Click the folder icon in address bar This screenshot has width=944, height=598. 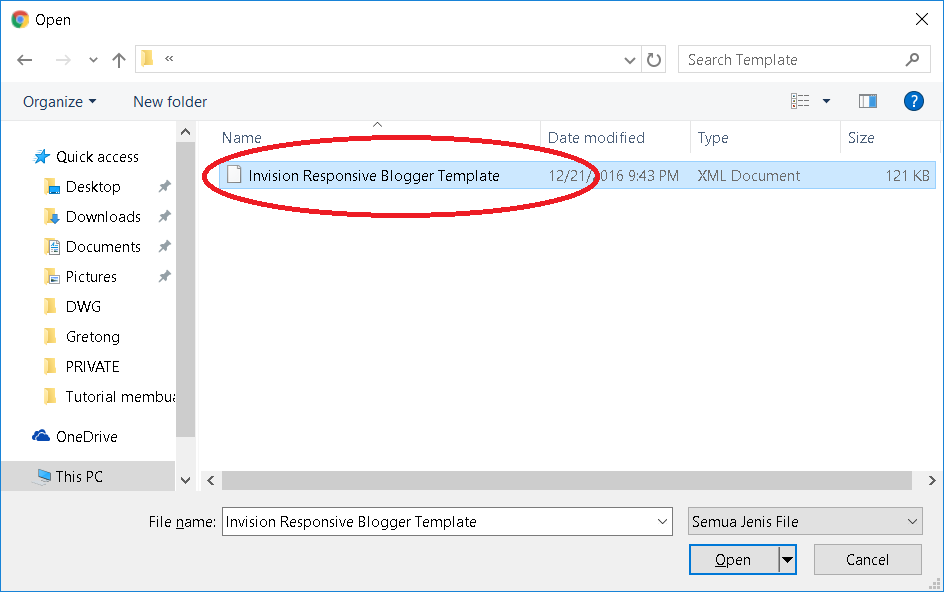tap(147, 58)
